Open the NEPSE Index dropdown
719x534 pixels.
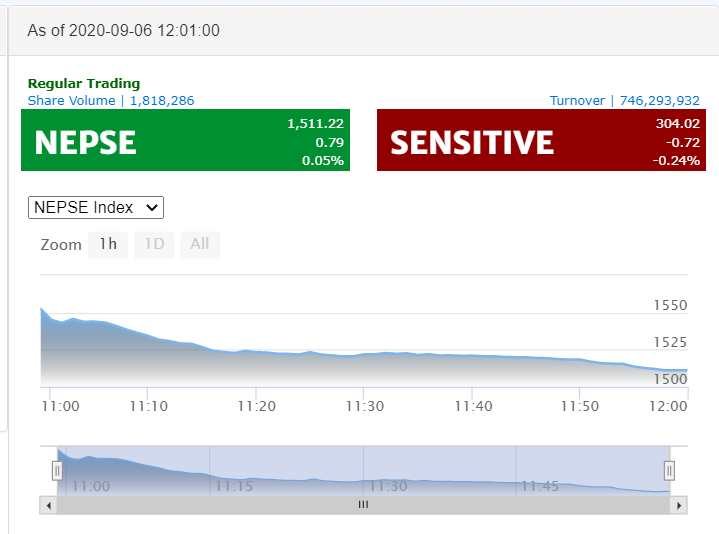96,208
